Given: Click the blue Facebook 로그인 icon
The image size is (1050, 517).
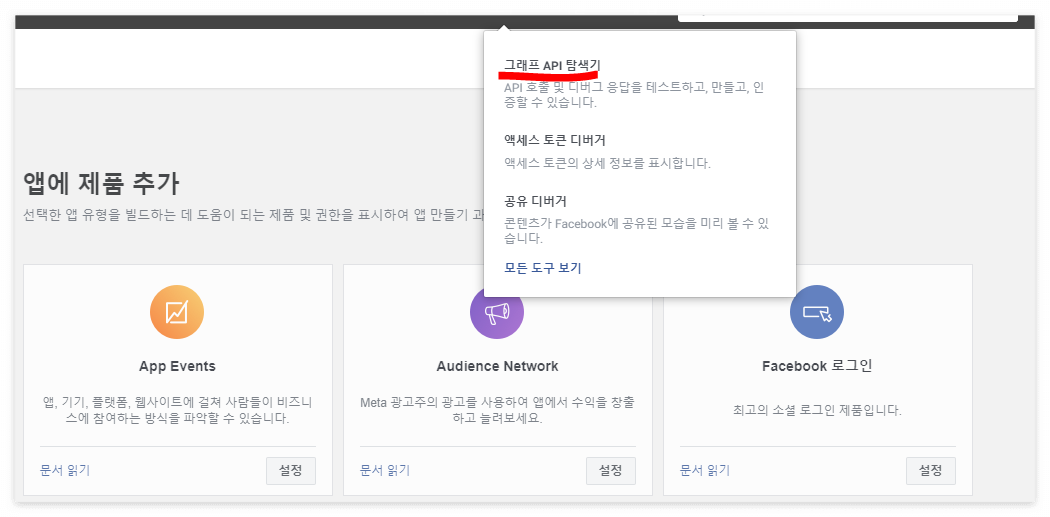Looking at the screenshot, I should click(817, 311).
